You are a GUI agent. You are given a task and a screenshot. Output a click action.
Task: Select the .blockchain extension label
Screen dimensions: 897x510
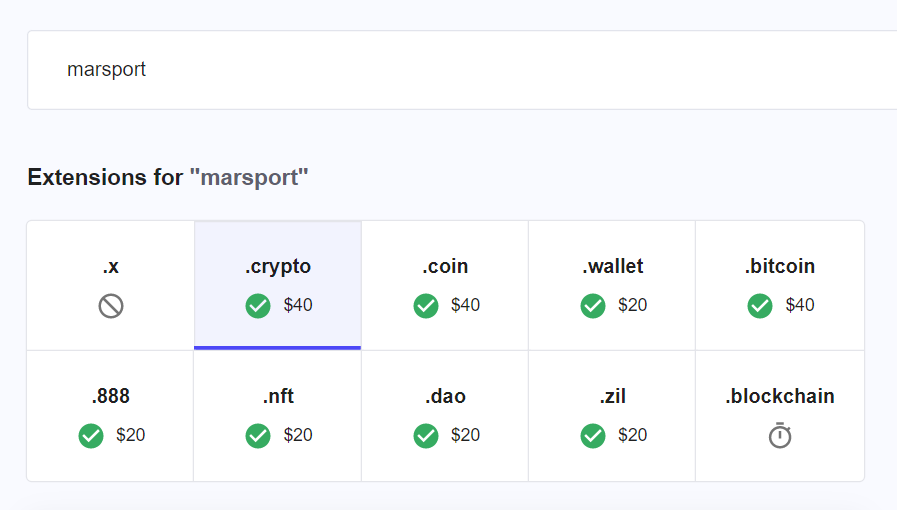coord(780,396)
